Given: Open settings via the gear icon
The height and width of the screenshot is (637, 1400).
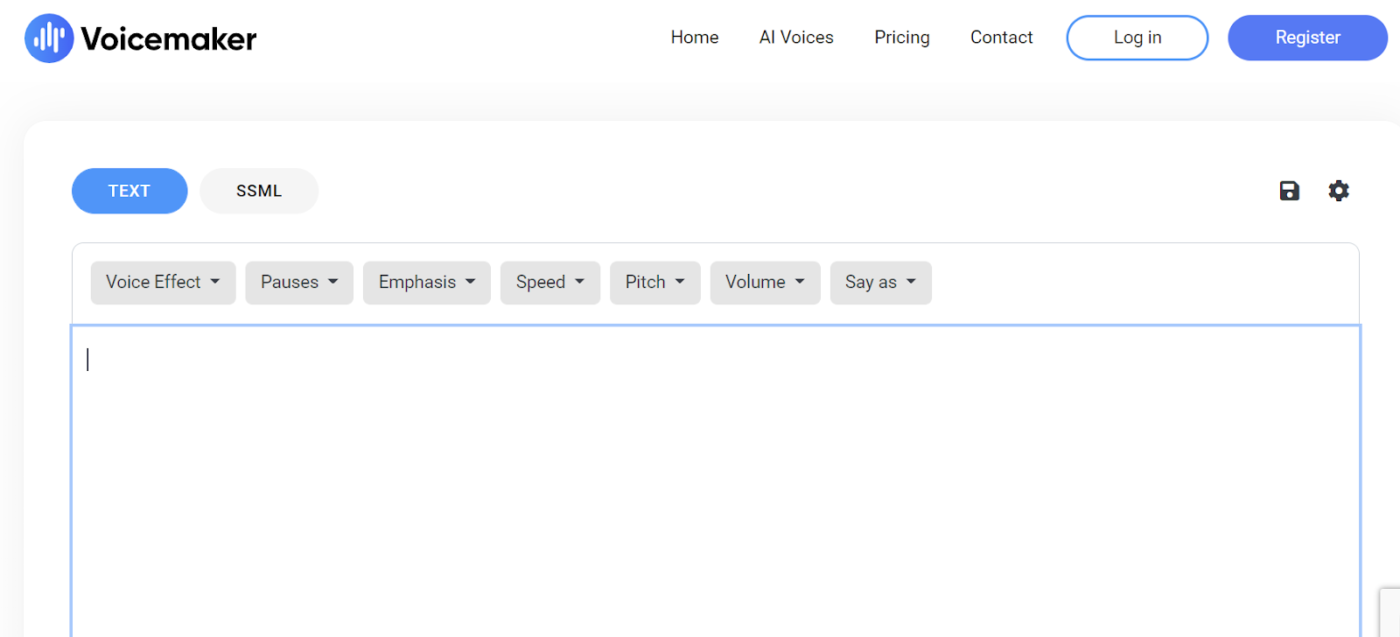Looking at the screenshot, I should 1338,191.
